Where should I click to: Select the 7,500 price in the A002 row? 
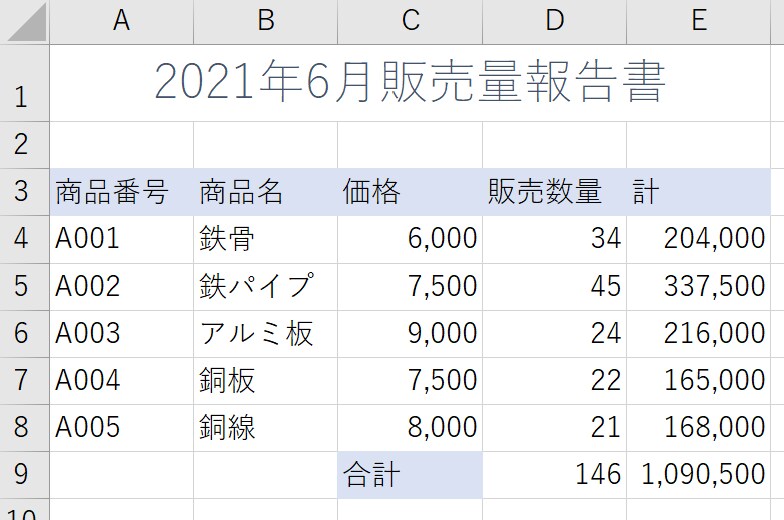(410, 286)
